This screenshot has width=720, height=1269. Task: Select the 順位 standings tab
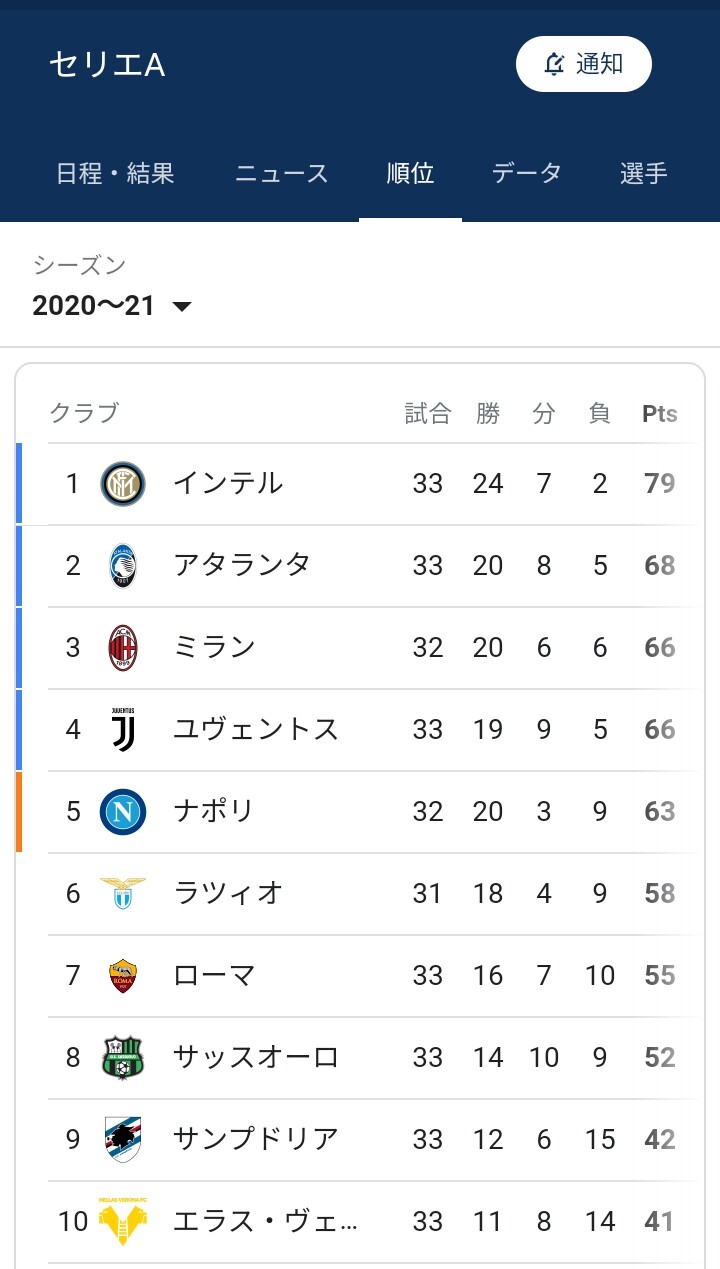pos(410,173)
